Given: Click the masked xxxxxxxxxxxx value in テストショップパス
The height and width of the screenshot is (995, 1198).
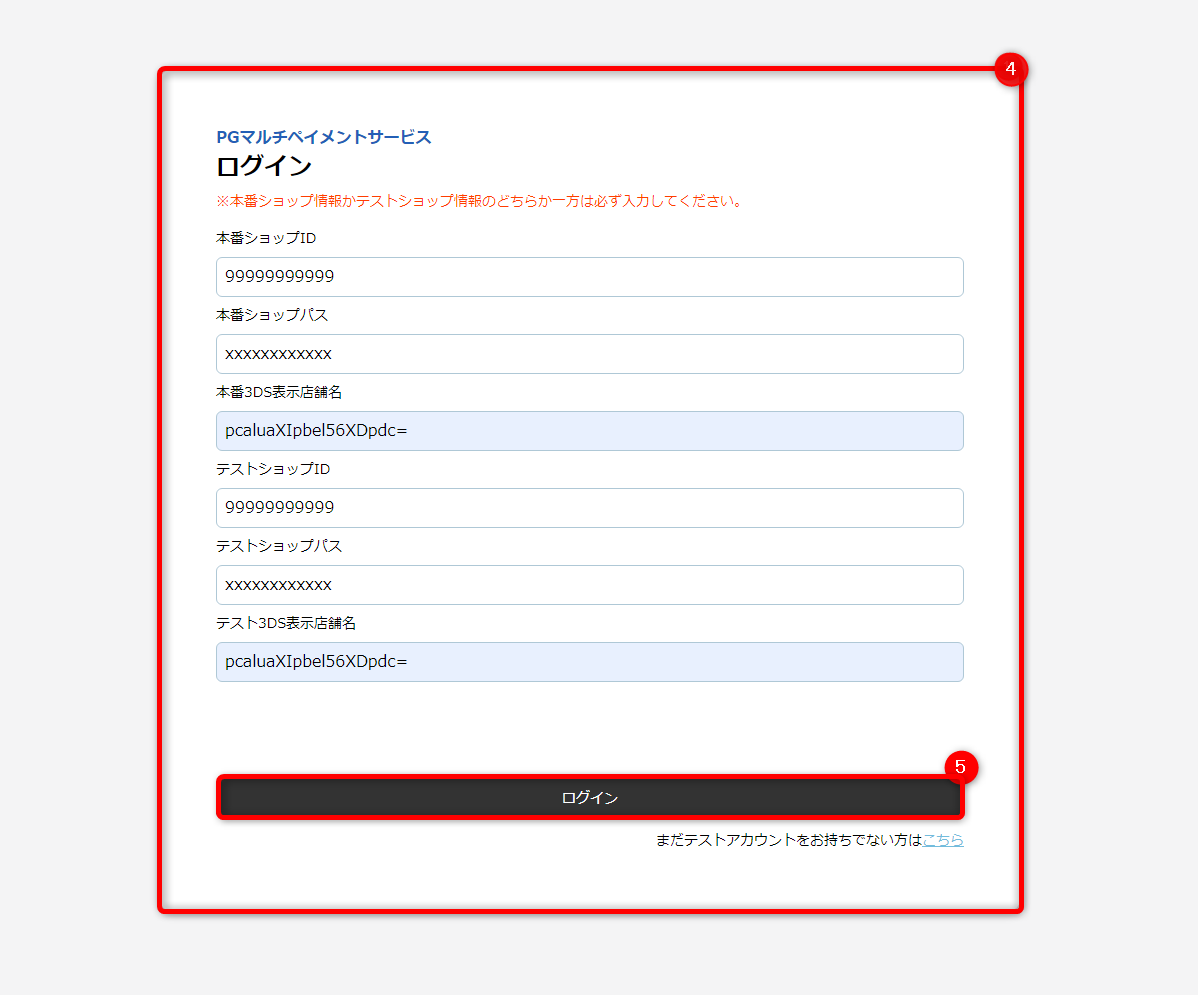Looking at the screenshot, I should [x=276, y=585].
